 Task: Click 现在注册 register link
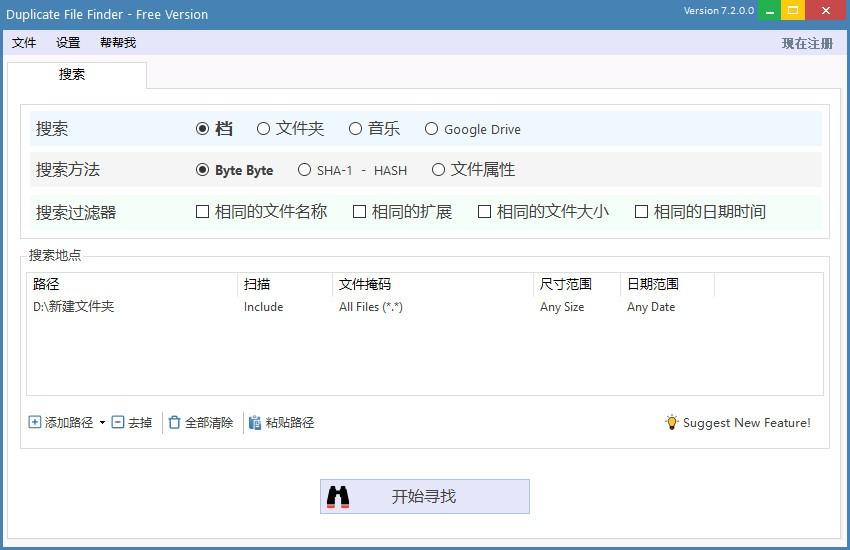807,43
